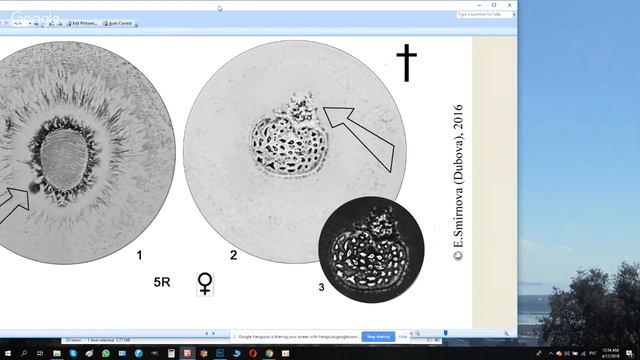Show hidden system tray icons chevron
The width and height of the screenshot is (640, 360).
point(550,353)
